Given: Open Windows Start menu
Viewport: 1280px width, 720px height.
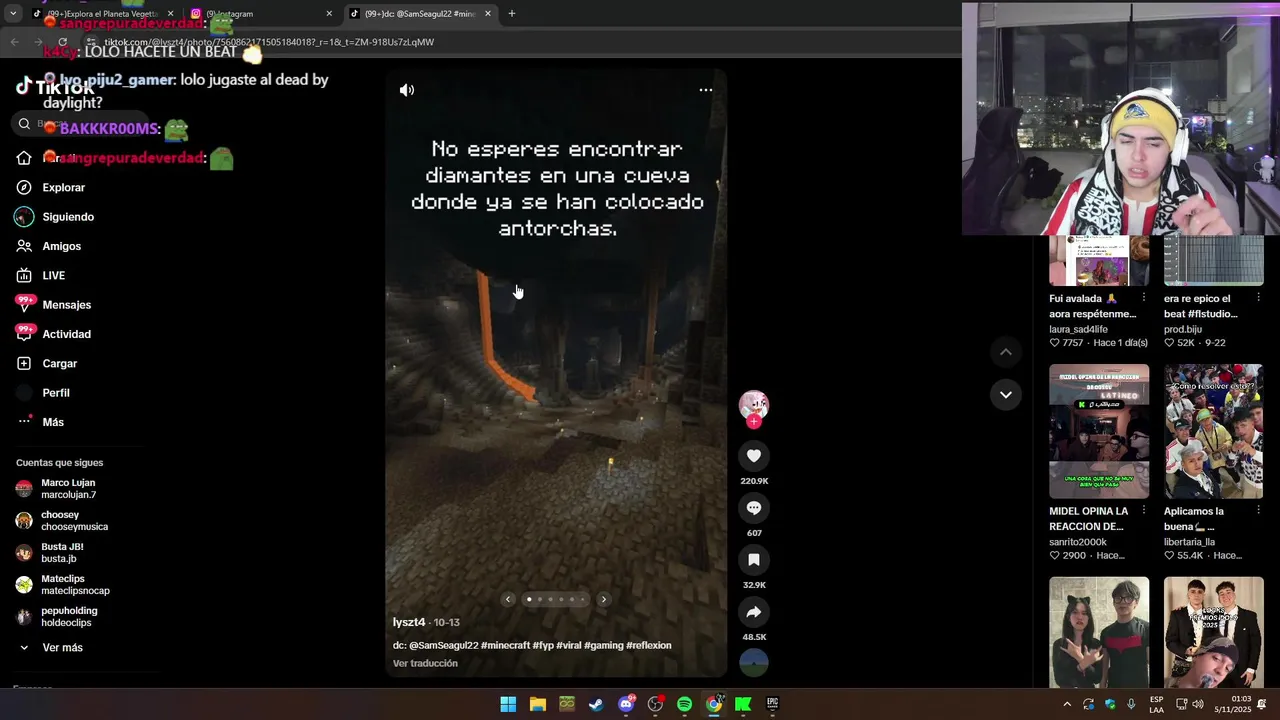Looking at the screenshot, I should pos(508,704).
